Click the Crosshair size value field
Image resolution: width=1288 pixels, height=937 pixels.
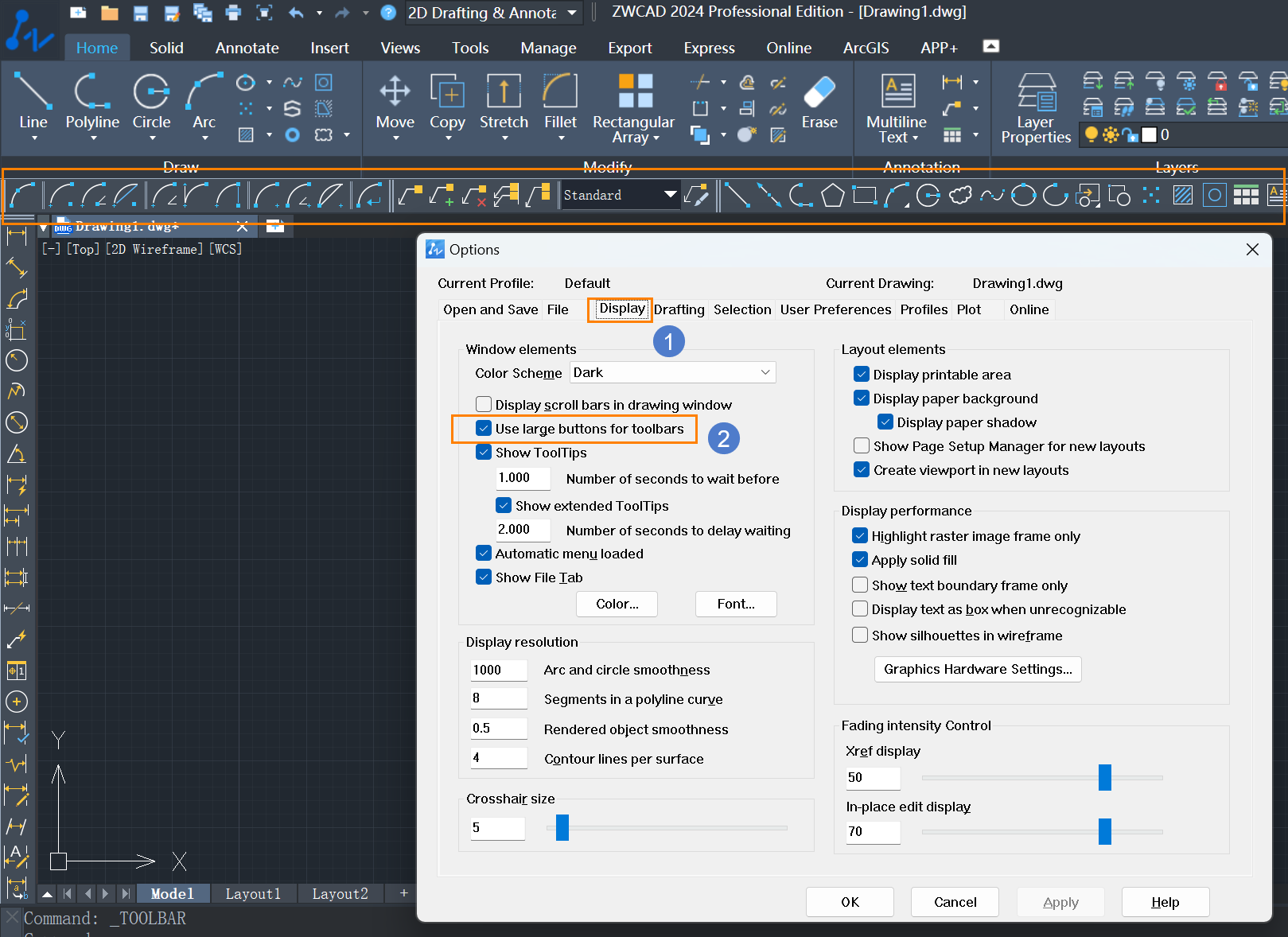[x=497, y=828]
